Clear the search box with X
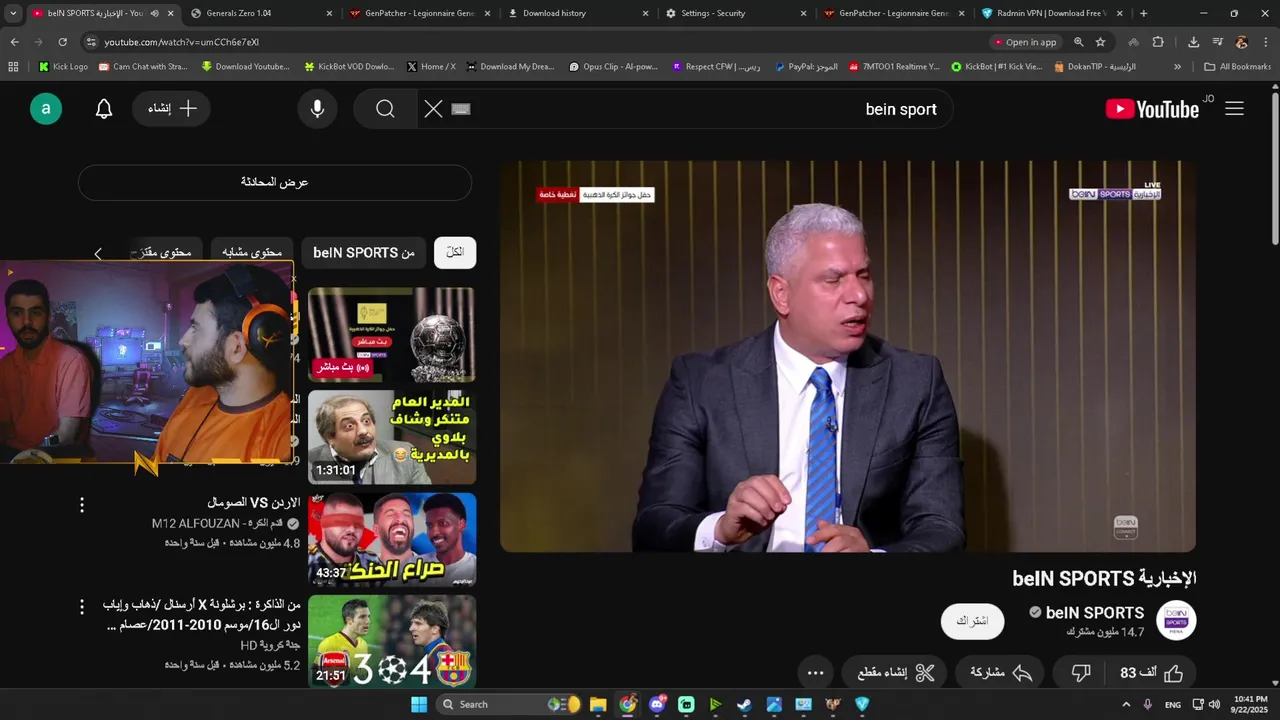1280x720 pixels. click(433, 109)
